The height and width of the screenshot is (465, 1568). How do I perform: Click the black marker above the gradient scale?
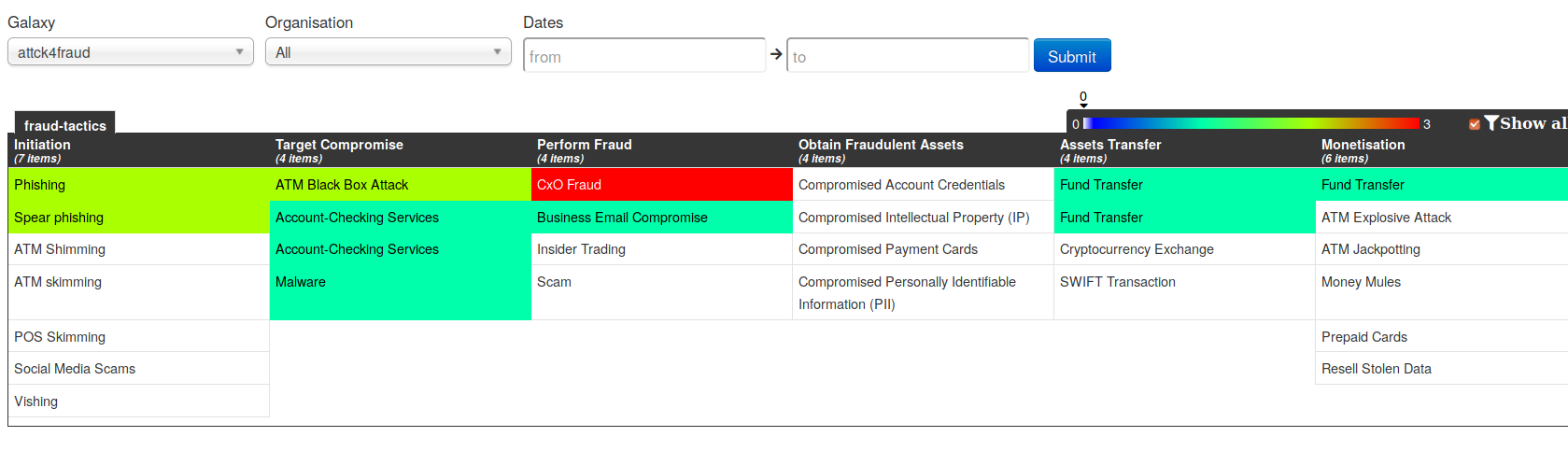[x=1083, y=104]
